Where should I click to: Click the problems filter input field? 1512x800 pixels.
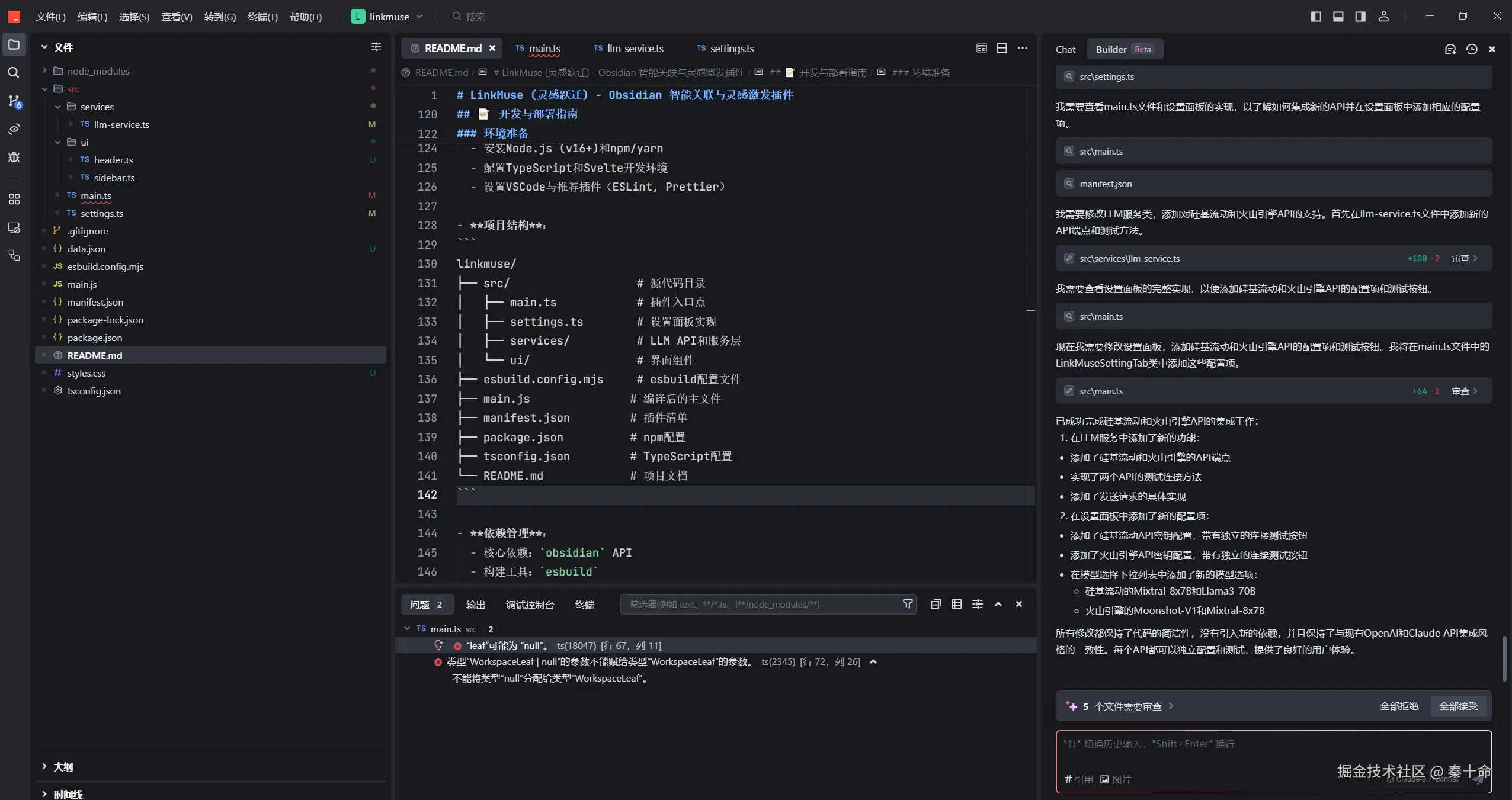pyautogui.click(x=758, y=604)
